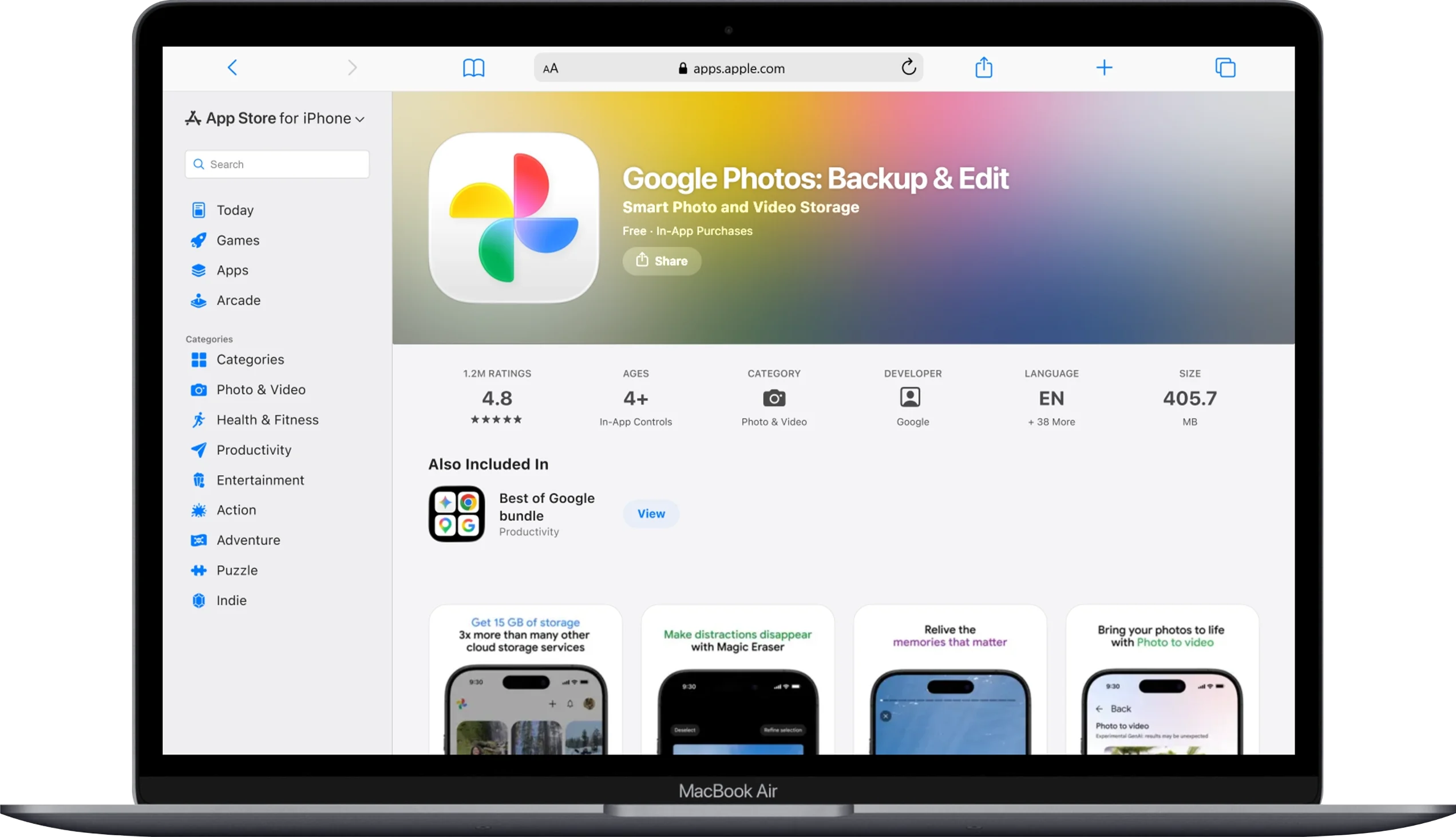The image size is (1456, 837).
Task: Click the Arcade joystick icon
Action: click(x=199, y=300)
